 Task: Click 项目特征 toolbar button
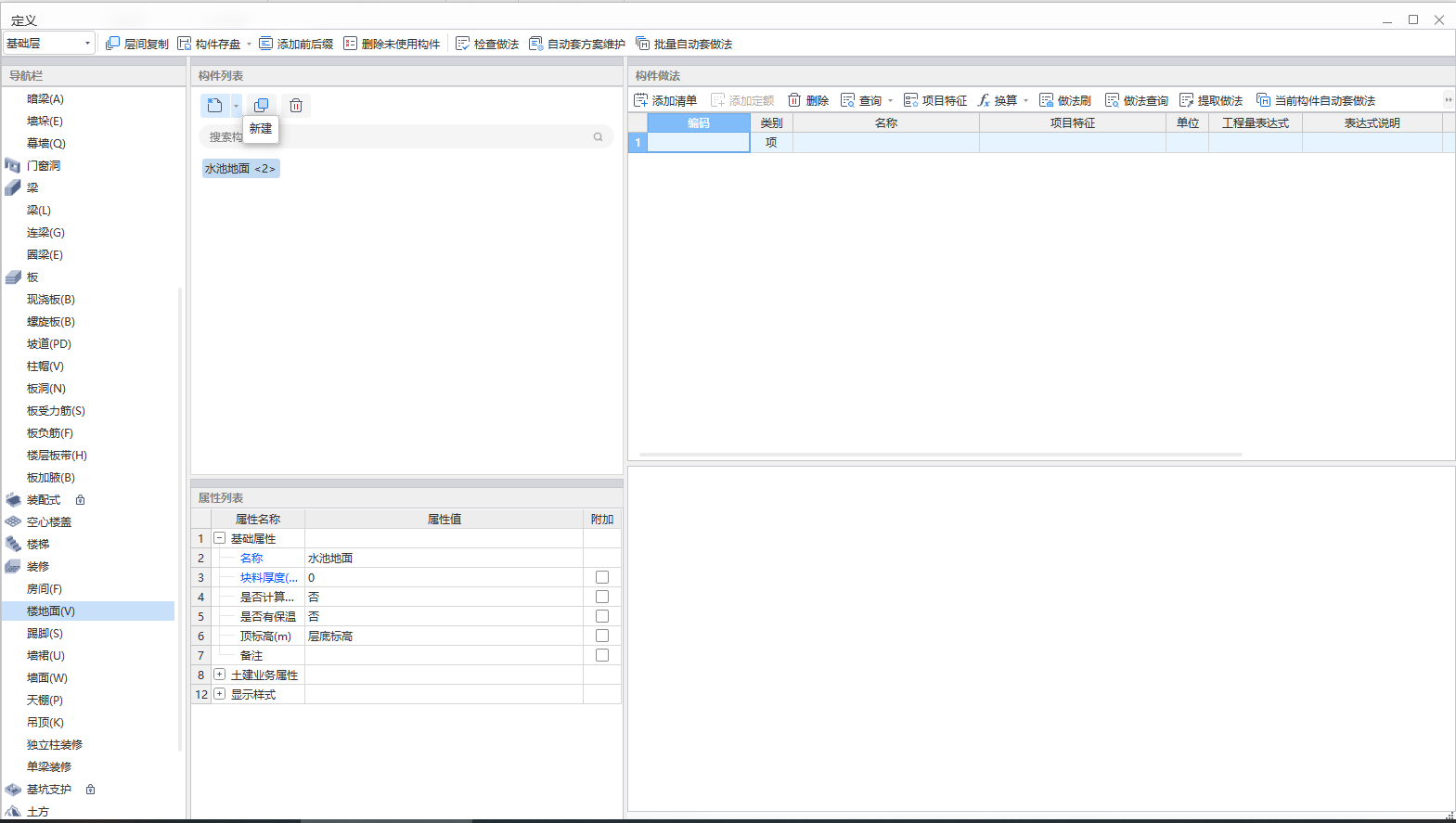coord(935,100)
